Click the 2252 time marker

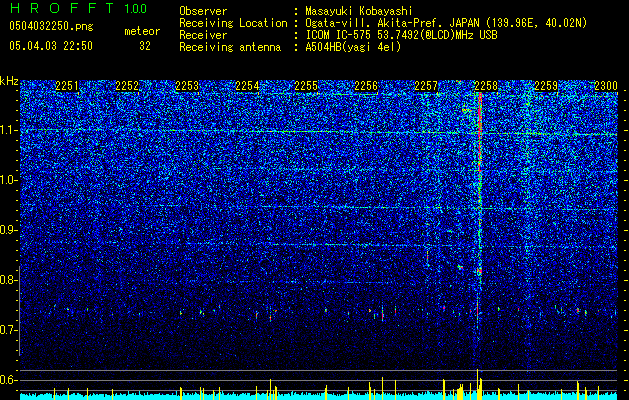click(127, 85)
